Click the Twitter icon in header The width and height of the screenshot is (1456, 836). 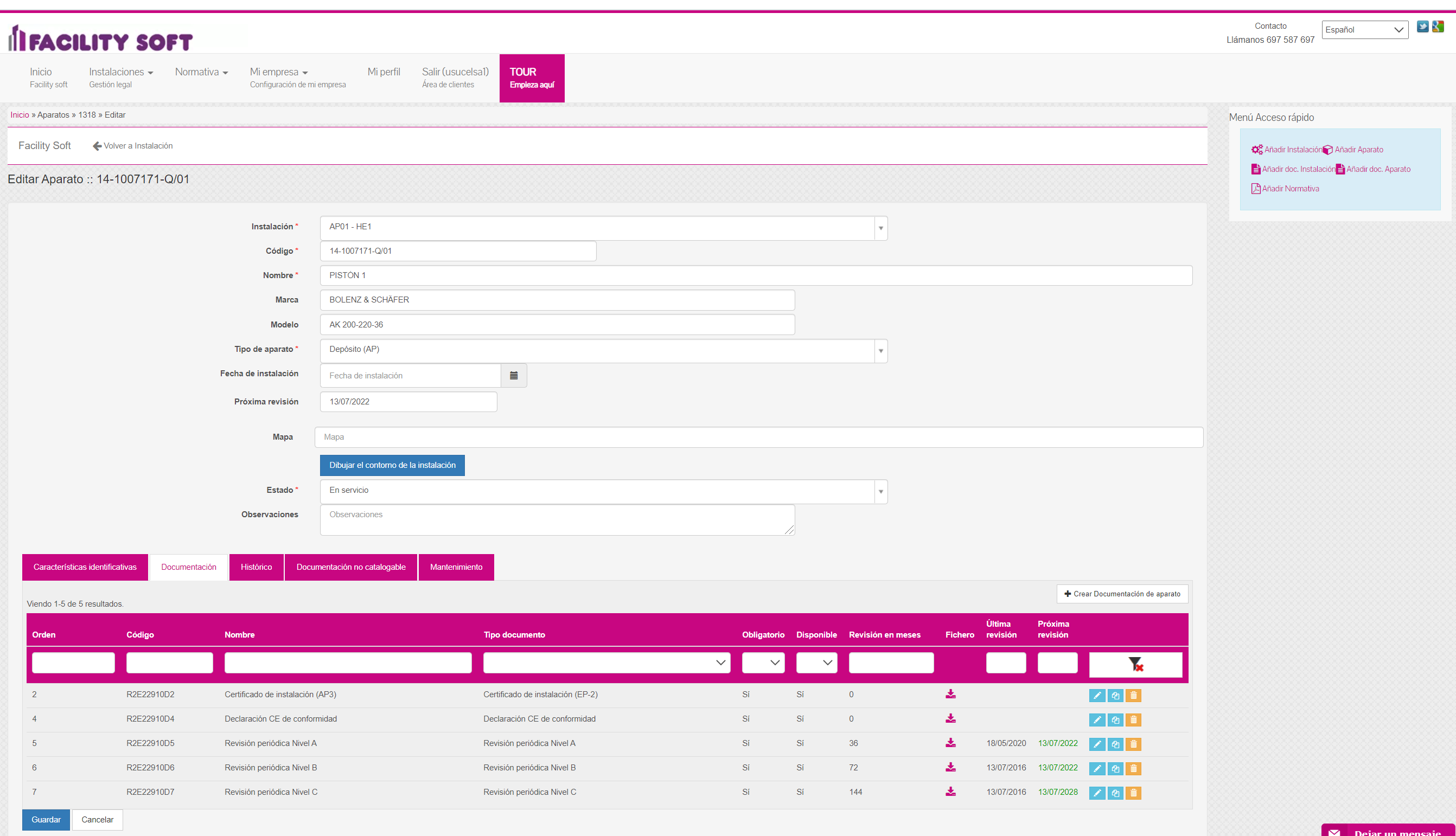[1422, 27]
